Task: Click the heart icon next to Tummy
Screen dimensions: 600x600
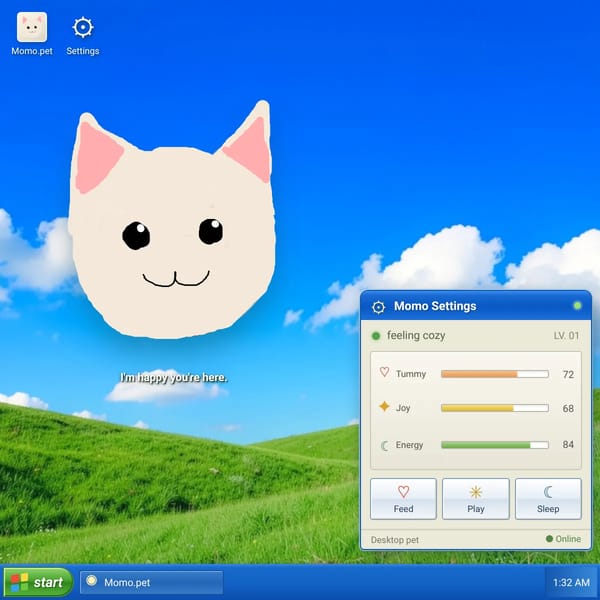Action: [384, 372]
